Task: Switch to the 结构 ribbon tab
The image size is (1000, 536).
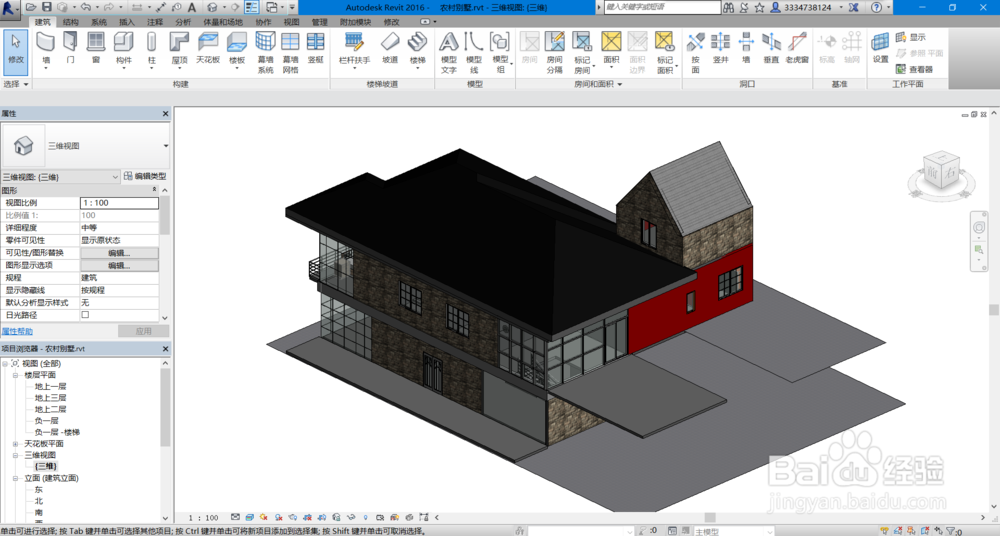Action: pos(71,22)
